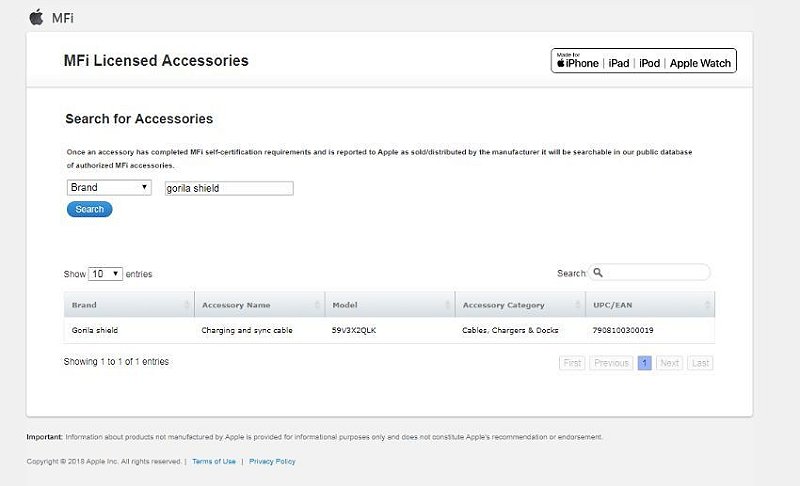Sort table by Model column header
The width and height of the screenshot is (800, 486).
click(389, 304)
